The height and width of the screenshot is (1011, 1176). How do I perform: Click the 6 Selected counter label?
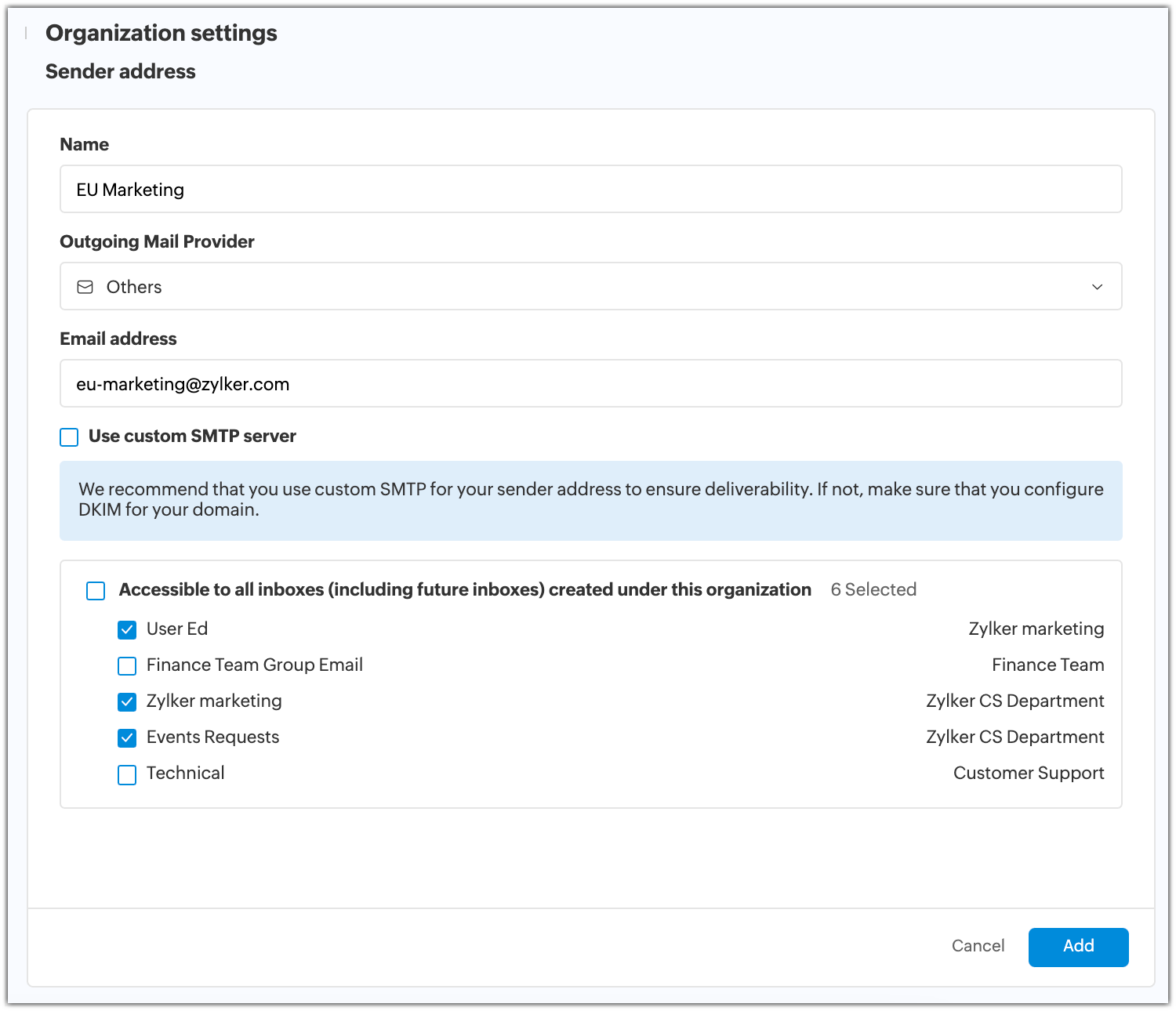[873, 589]
